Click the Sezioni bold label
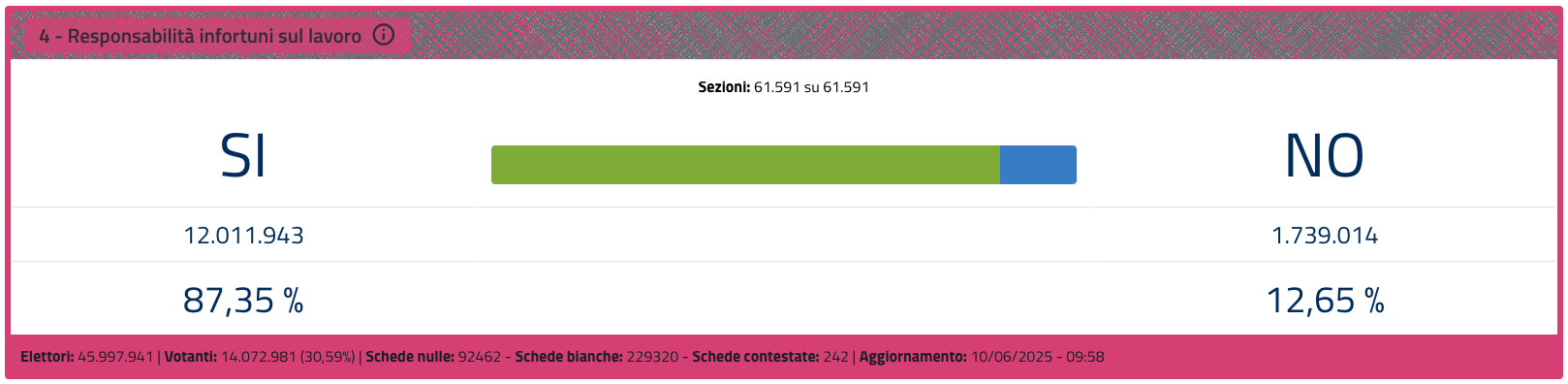 [x=724, y=87]
